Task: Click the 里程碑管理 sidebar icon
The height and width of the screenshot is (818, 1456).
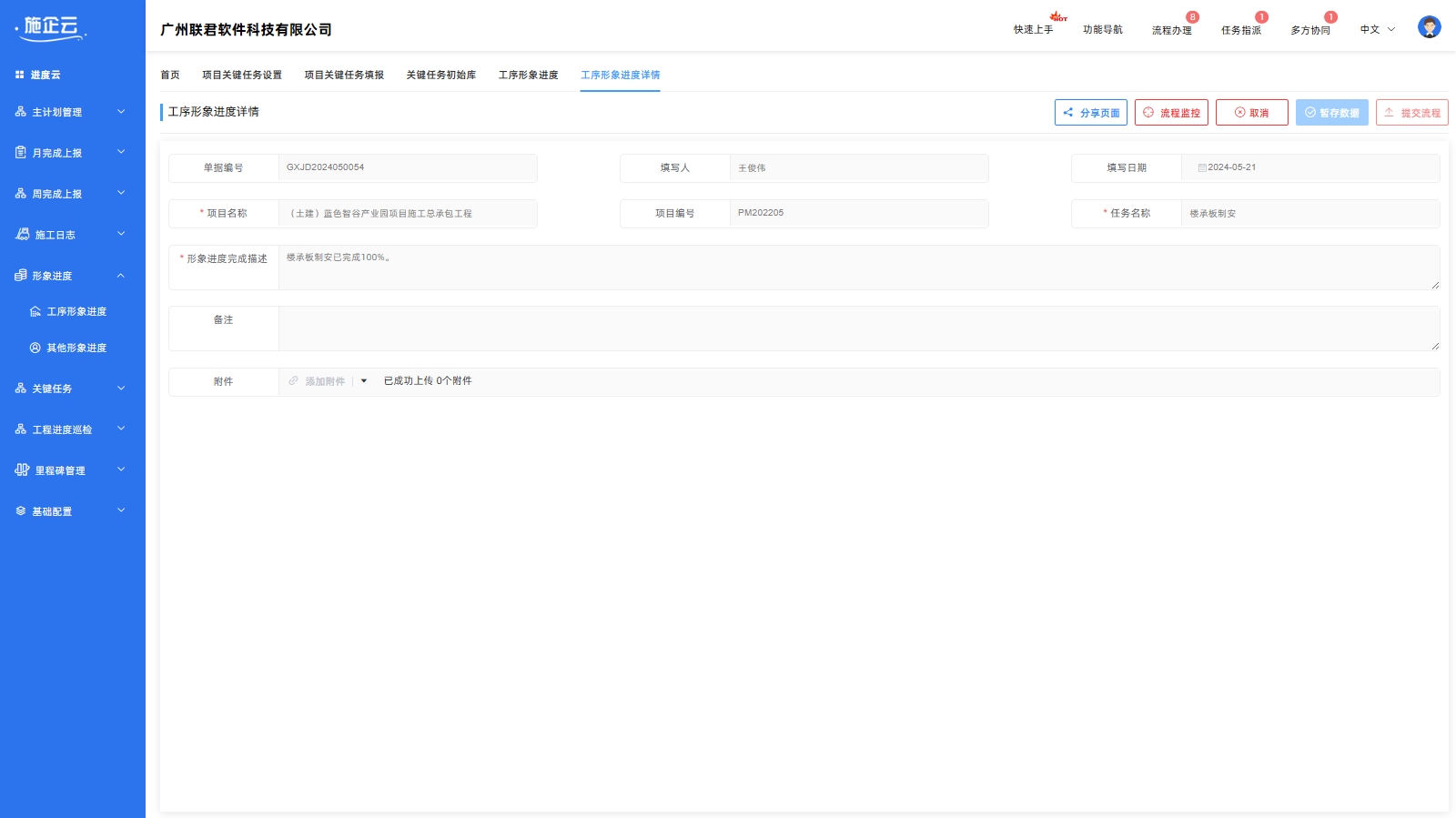Action: pyautogui.click(x=23, y=470)
